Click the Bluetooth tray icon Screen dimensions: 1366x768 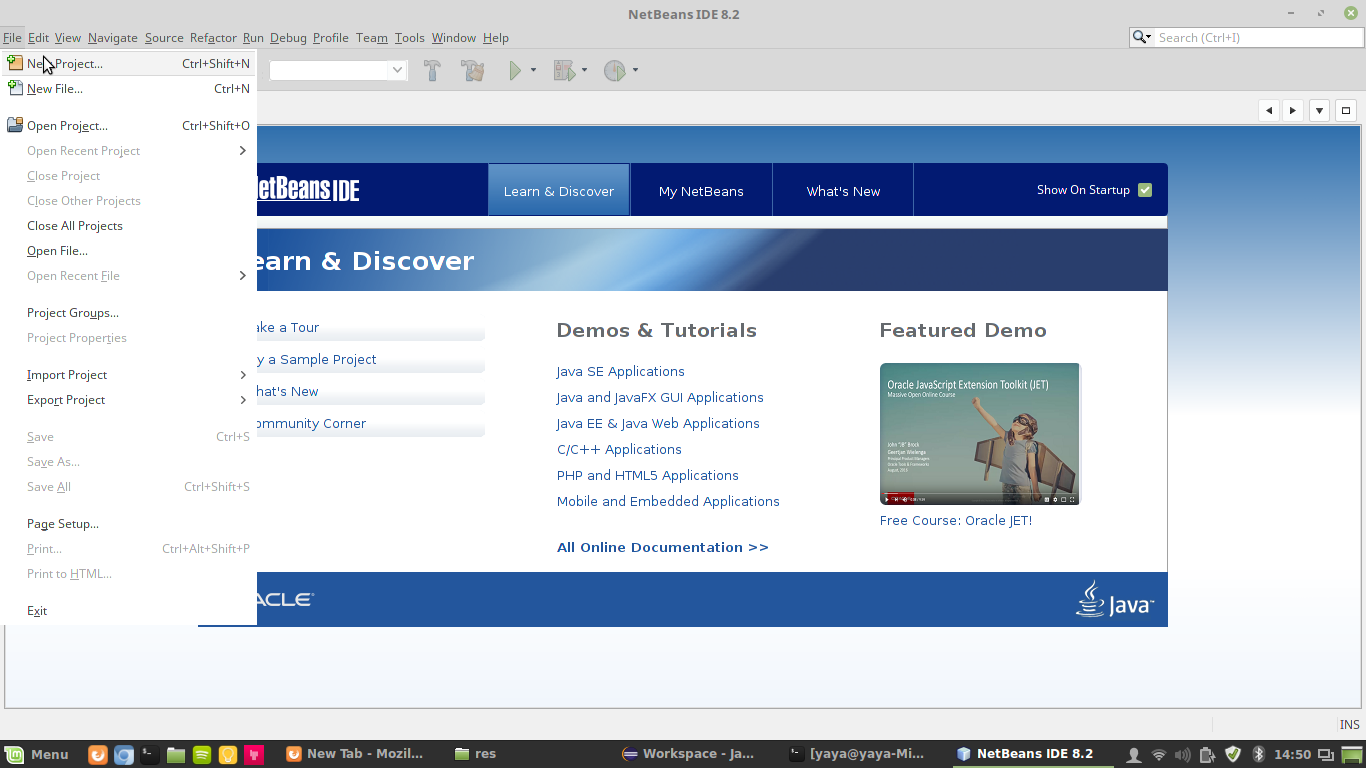(1259, 755)
